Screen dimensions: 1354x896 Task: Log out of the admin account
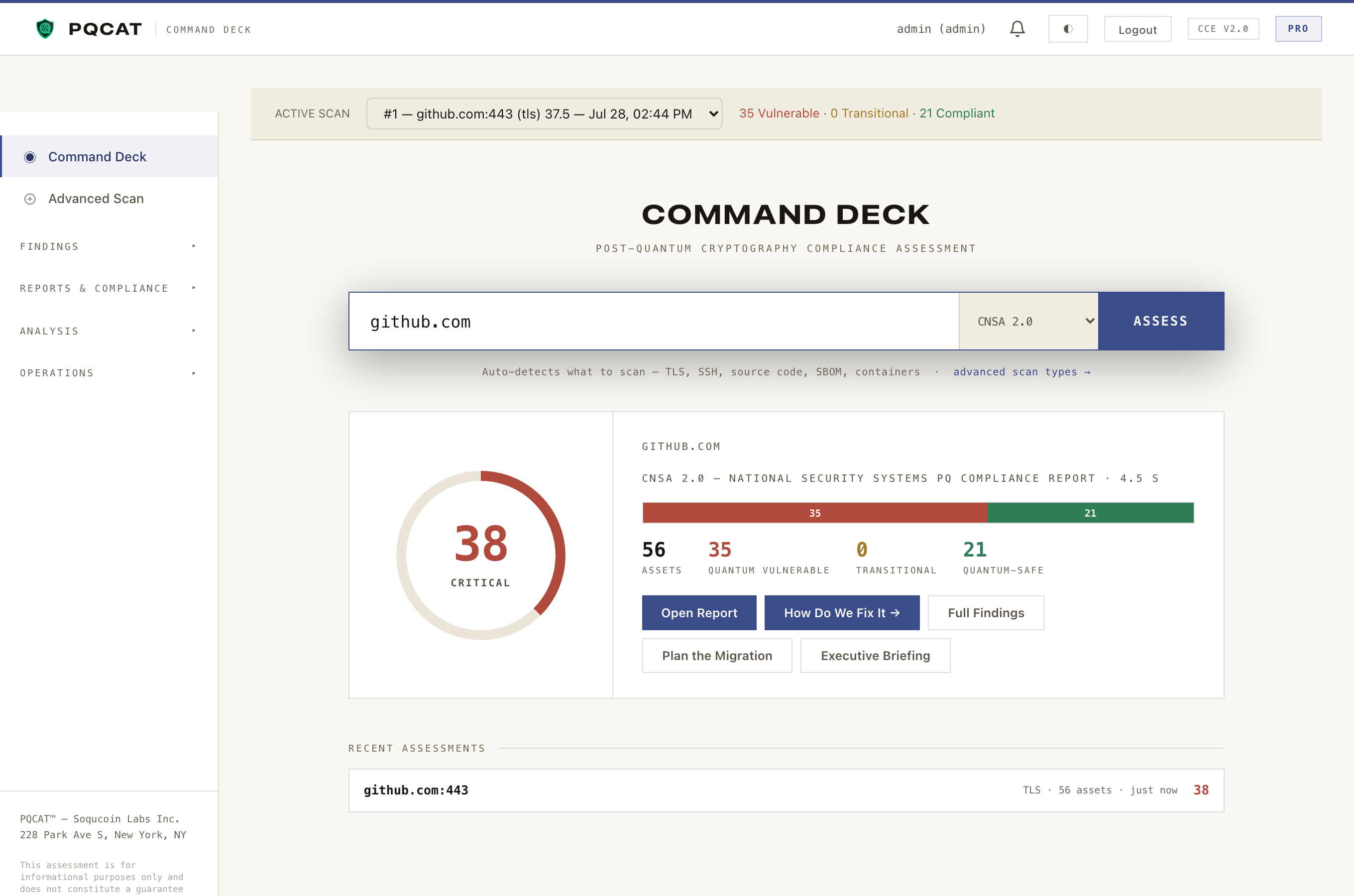point(1137,29)
